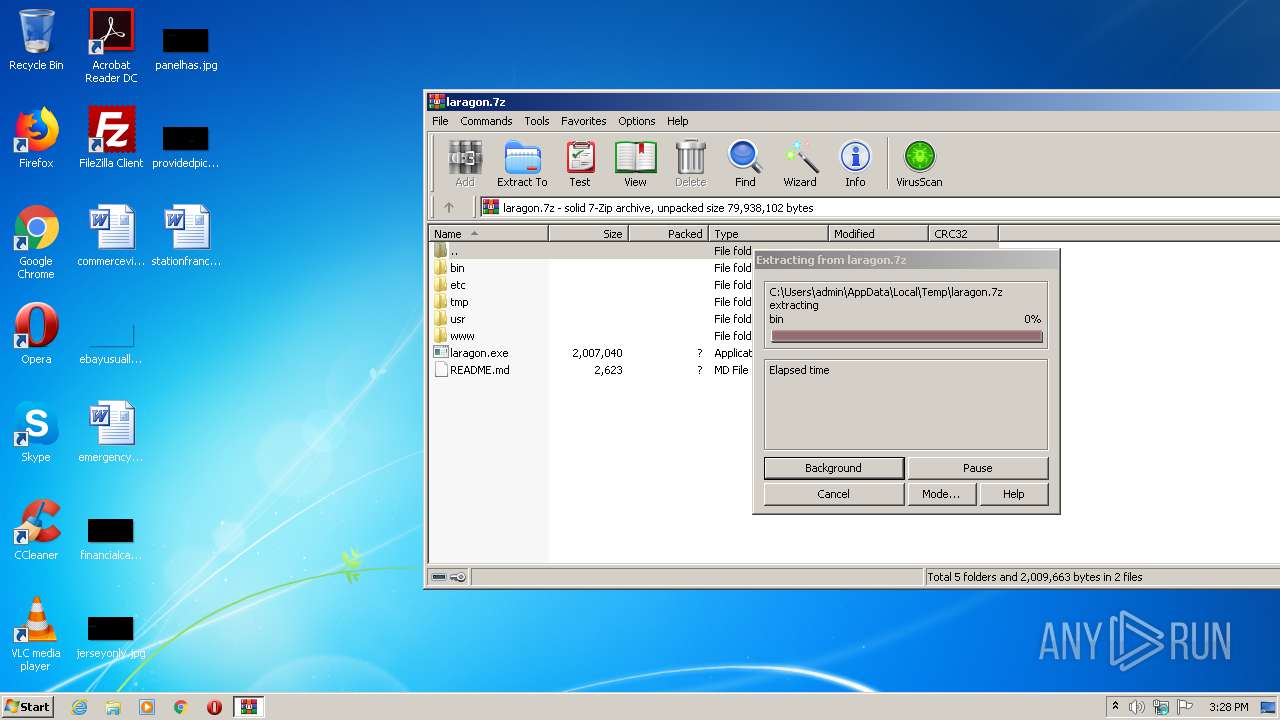The image size is (1280, 720).
Task: Click the View toolbar icon
Action: [635, 164]
